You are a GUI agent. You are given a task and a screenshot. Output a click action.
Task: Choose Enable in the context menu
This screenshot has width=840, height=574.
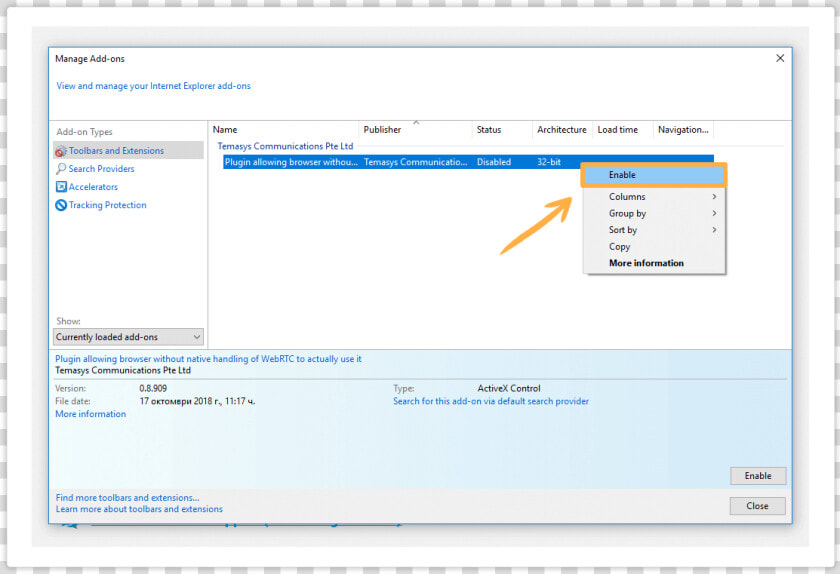click(654, 175)
